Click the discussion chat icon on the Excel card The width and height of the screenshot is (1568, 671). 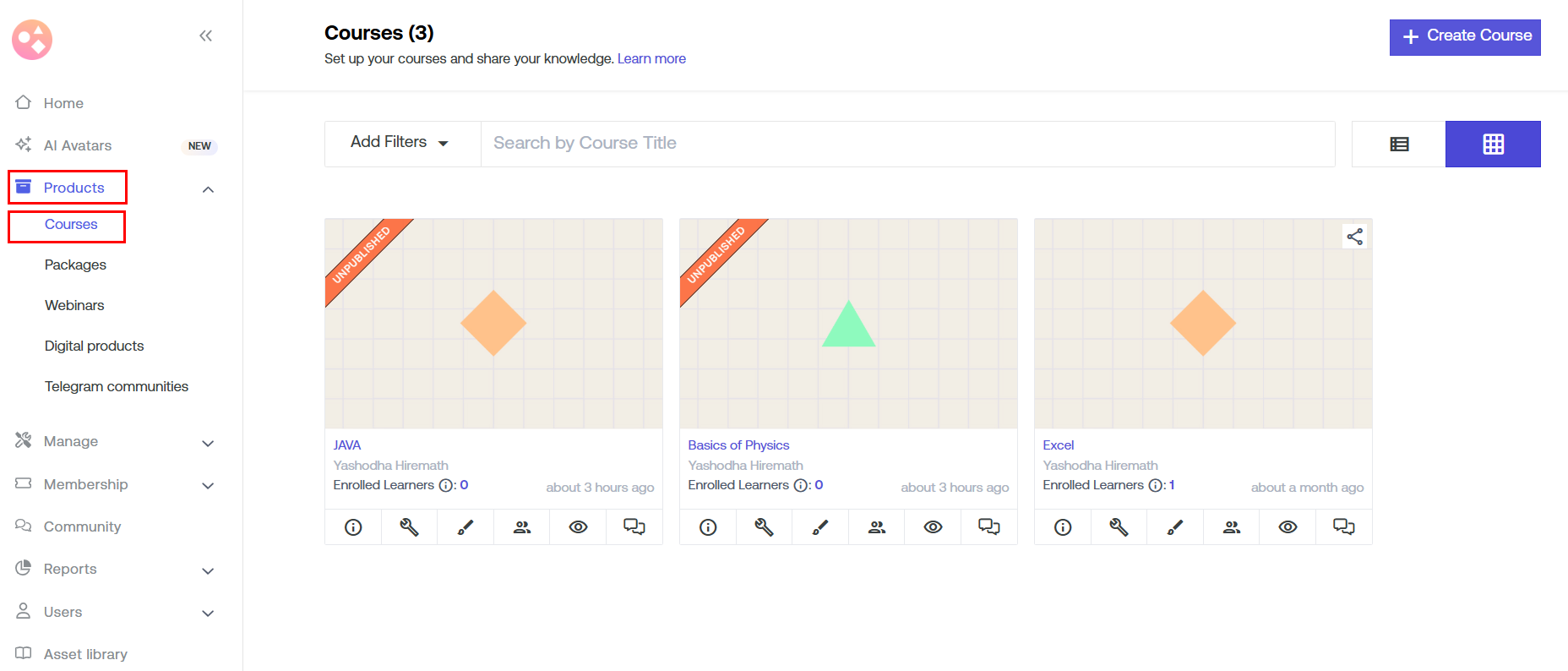(x=1343, y=527)
